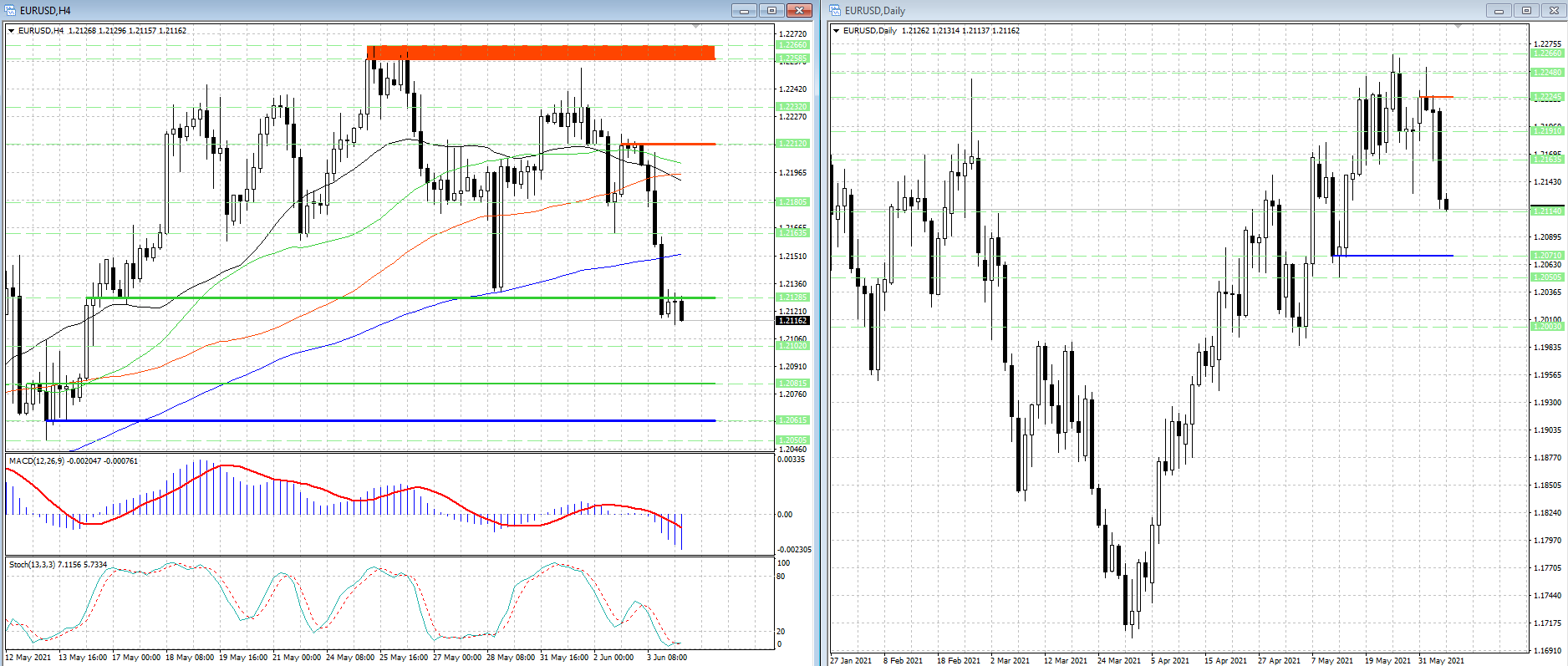
Task: Click the chart shift marker in Daily chart
Action: pos(1459,27)
